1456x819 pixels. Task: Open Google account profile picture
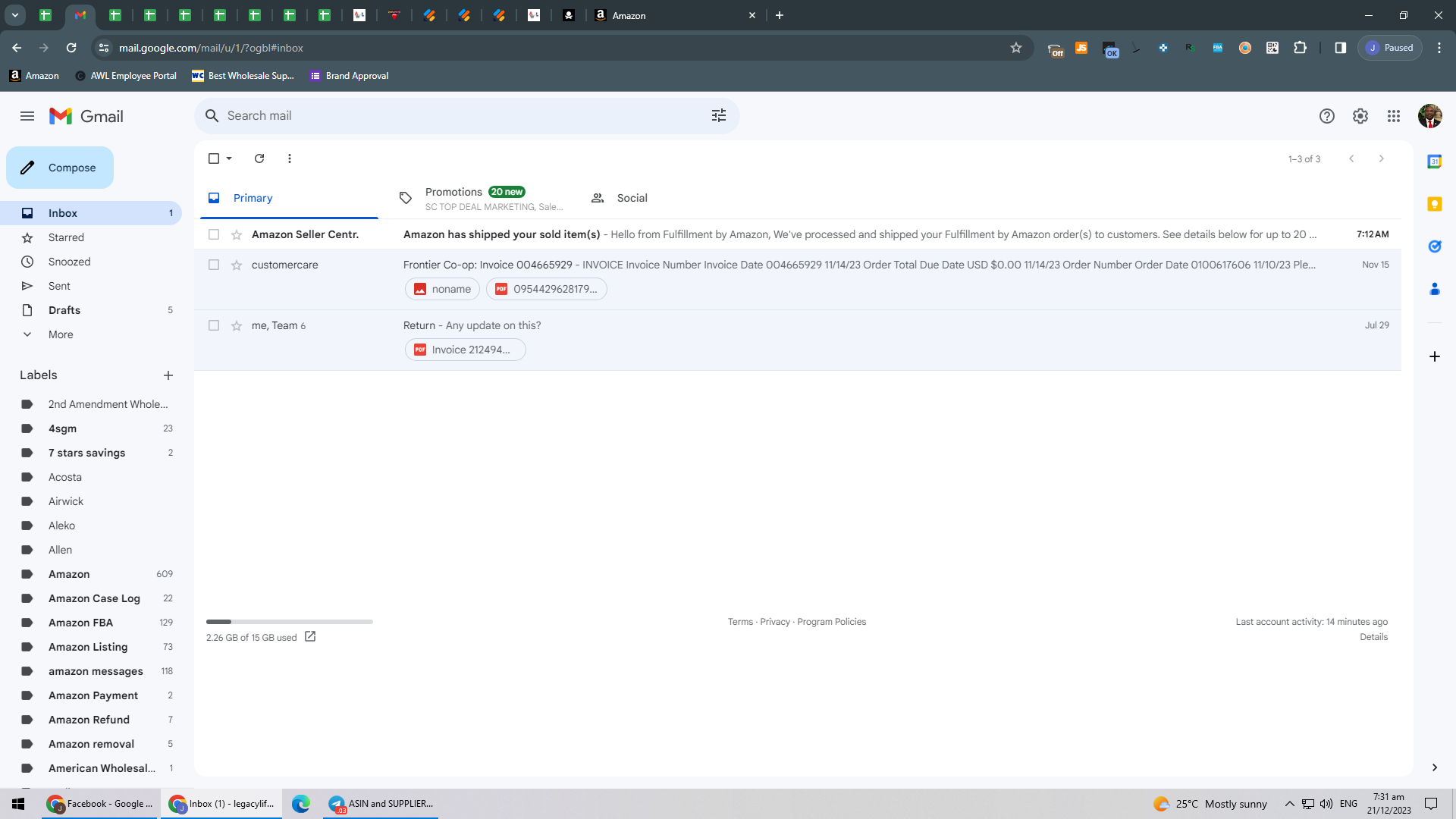(x=1429, y=116)
